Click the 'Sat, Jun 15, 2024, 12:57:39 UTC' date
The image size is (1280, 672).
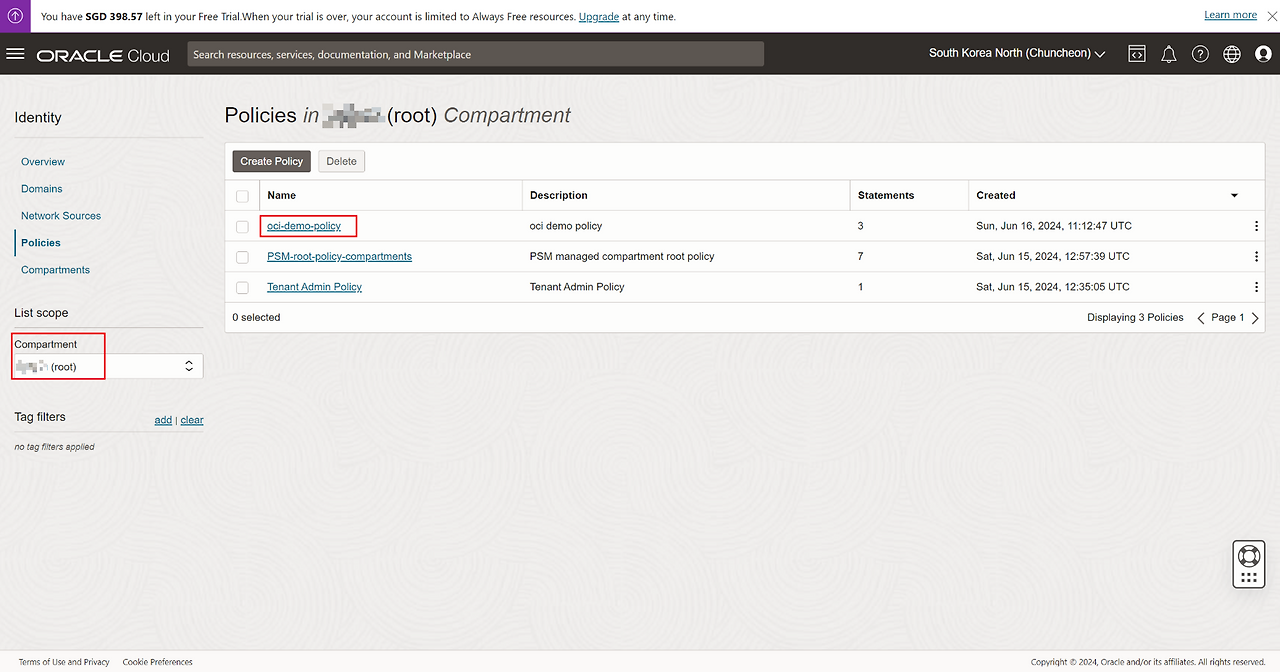pyautogui.click(x=1053, y=256)
